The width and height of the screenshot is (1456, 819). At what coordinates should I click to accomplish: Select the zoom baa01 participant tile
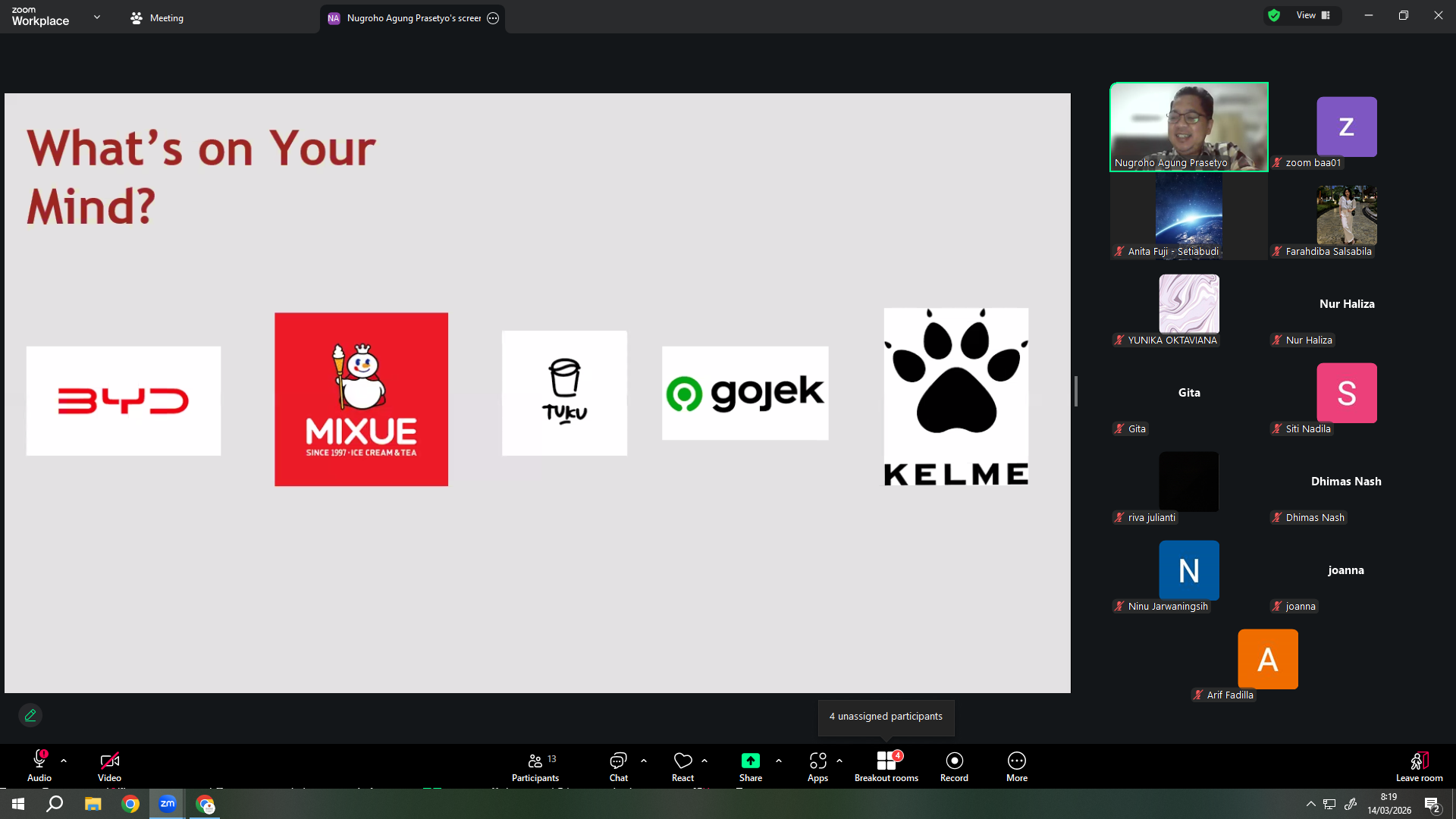[x=1346, y=127]
